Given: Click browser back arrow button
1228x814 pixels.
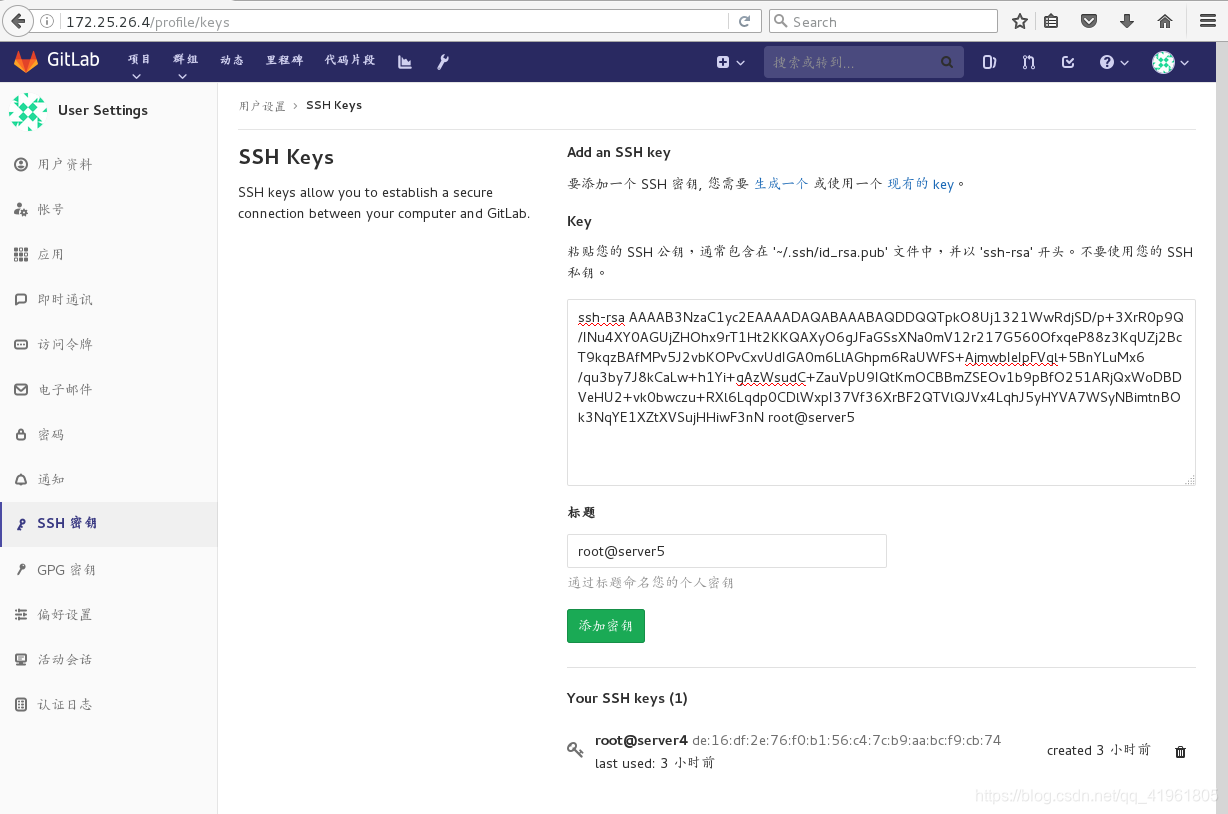Looking at the screenshot, I should [17, 21].
